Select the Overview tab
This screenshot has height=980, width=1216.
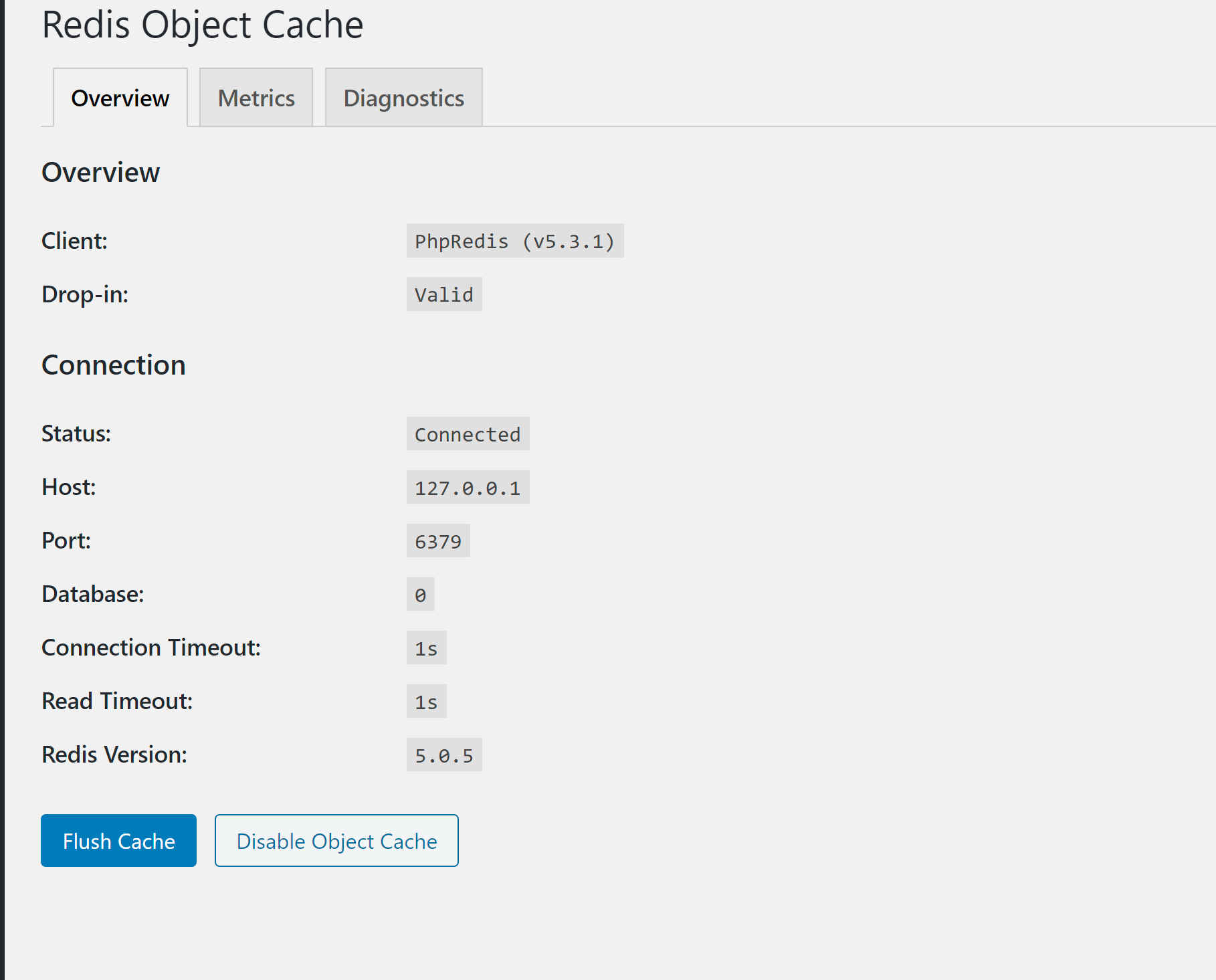click(120, 98)
